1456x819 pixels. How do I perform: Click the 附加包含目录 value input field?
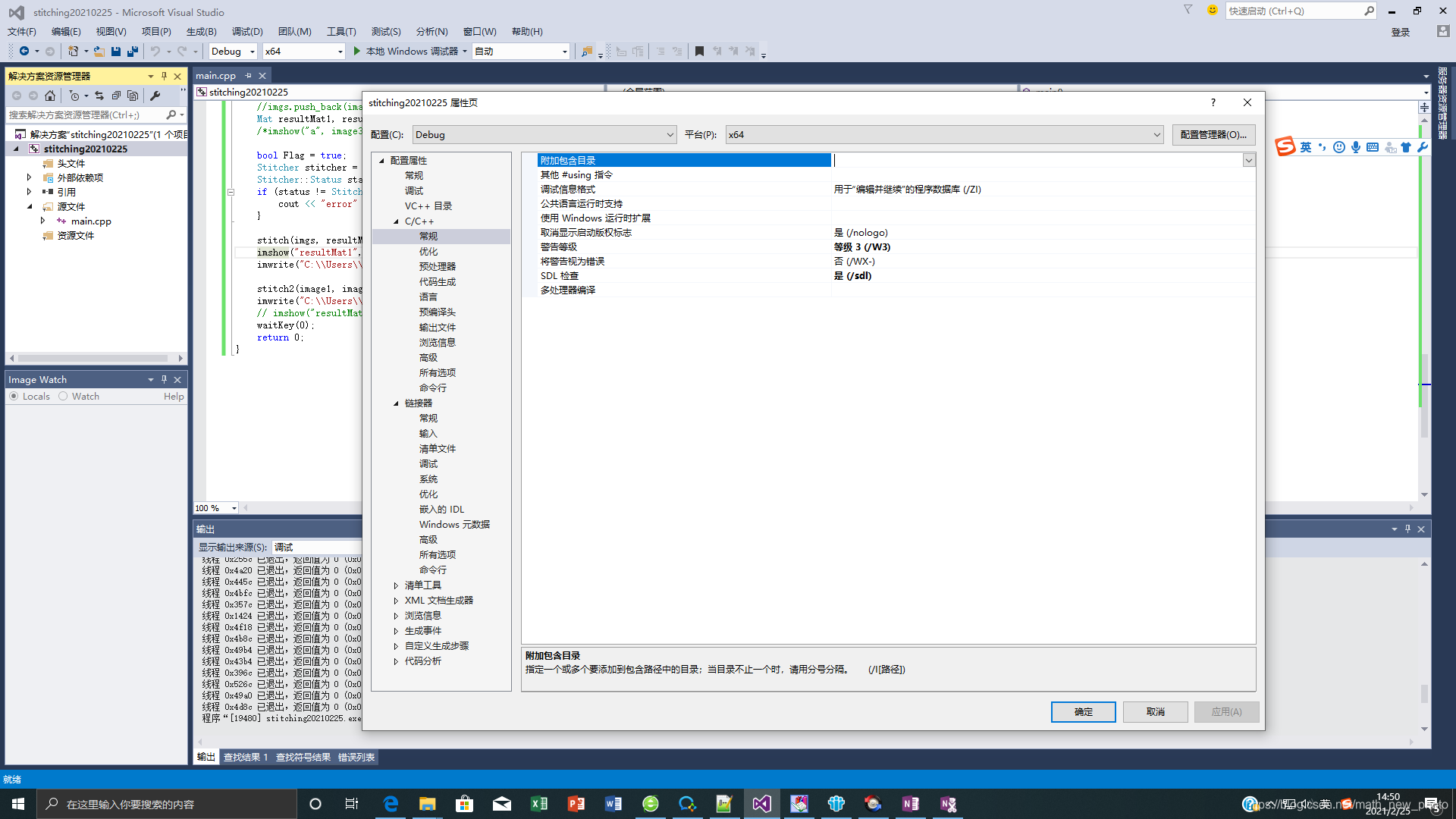point(1037,161)
